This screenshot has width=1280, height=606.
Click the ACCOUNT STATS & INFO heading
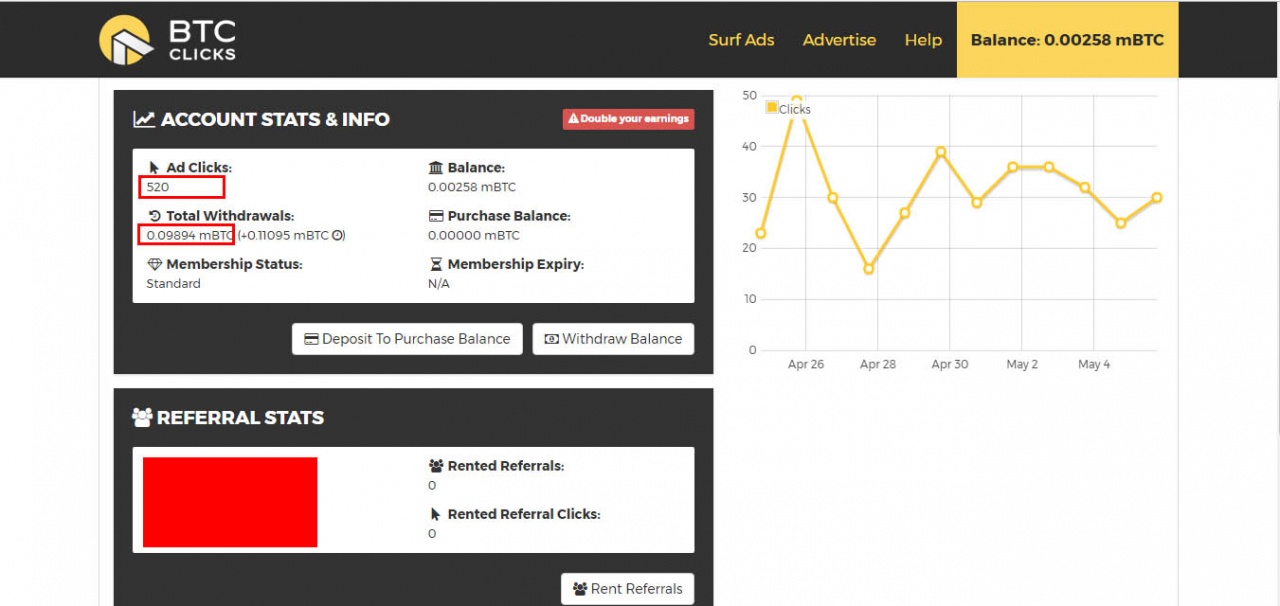(x=275, y=119)
